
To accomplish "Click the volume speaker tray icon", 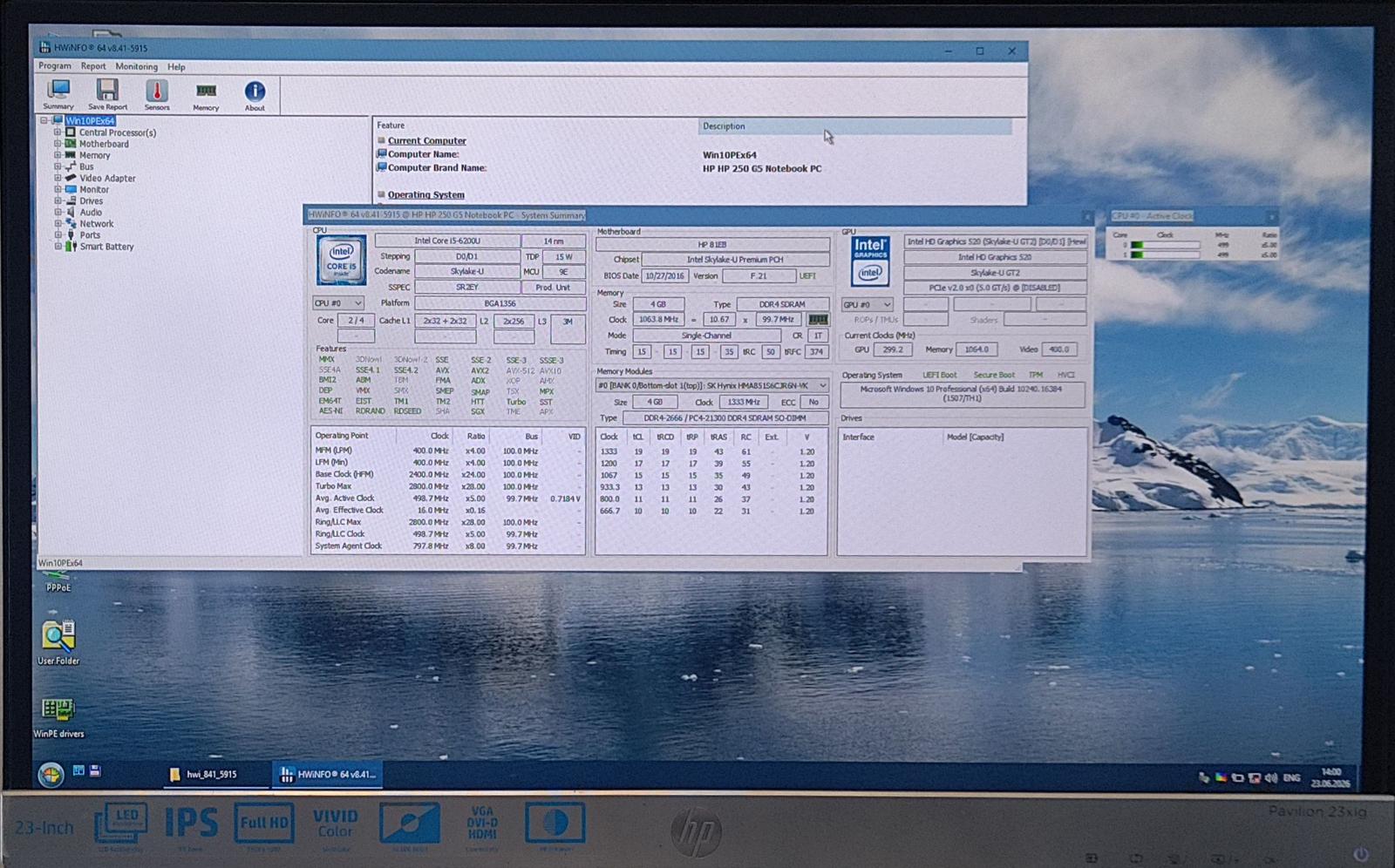I will coord(1271,777).
